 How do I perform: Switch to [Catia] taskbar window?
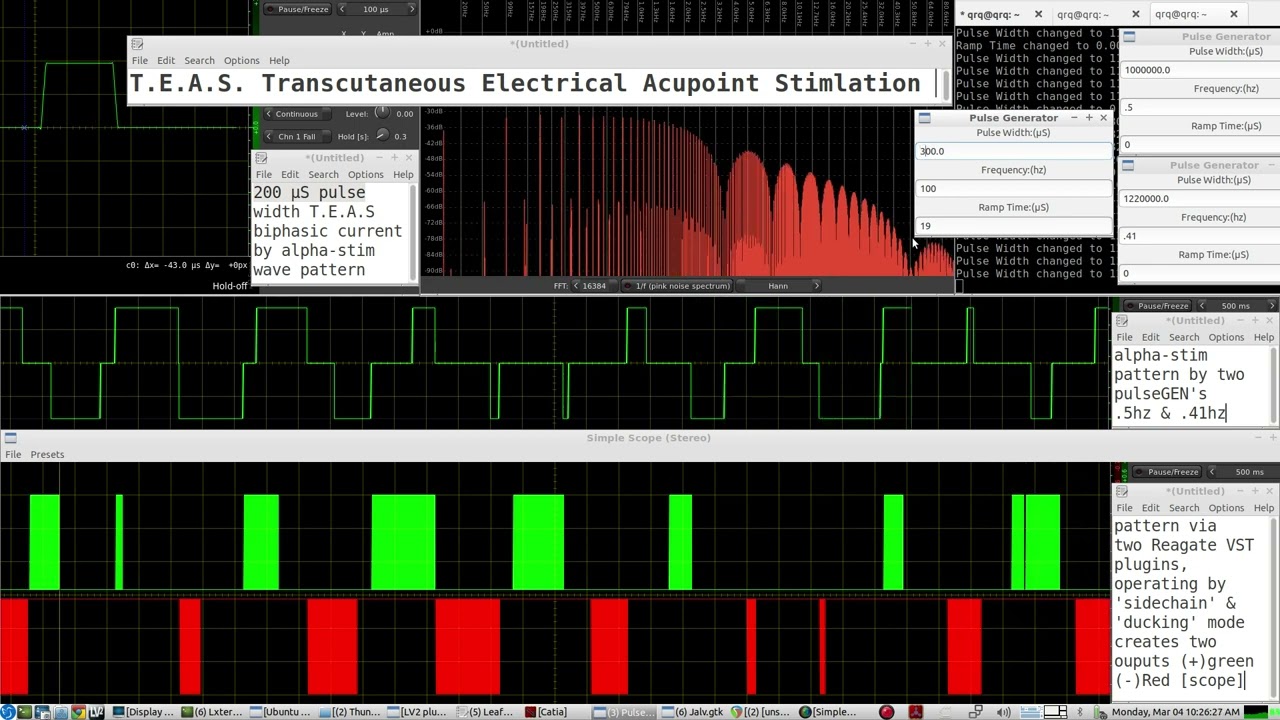click(546, 712)
